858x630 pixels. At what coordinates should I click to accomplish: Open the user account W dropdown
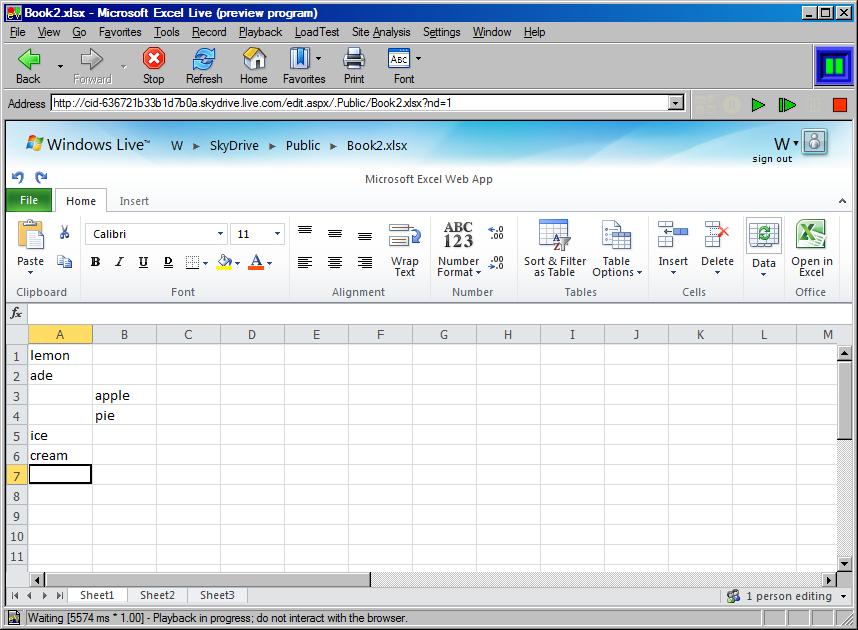tap(786, 144)
